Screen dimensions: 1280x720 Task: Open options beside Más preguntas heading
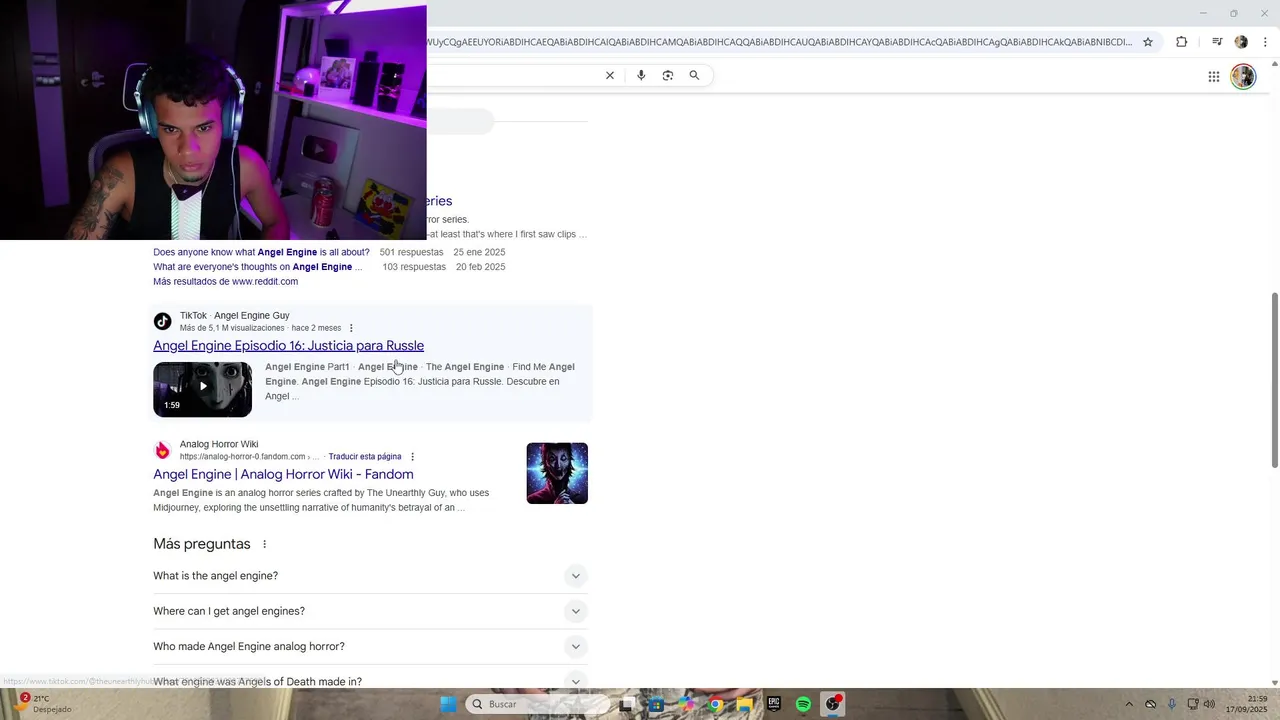[265, 544]
